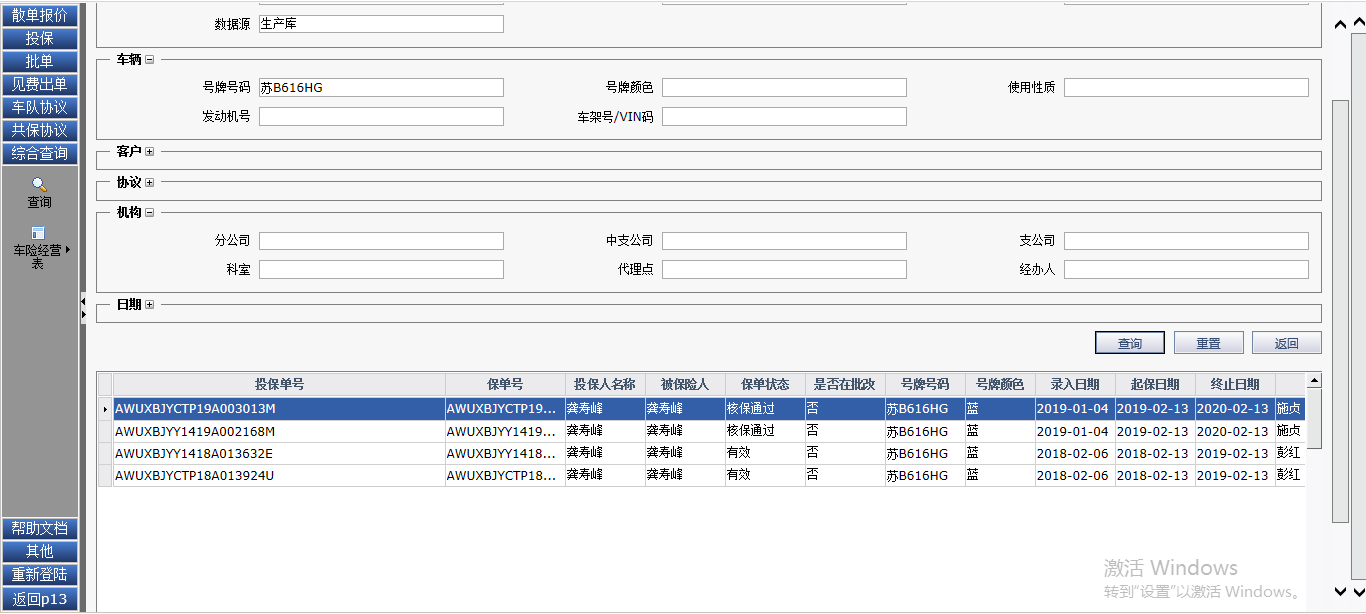Sort by 被保险人 column header
1366x614 pixels.
click(685, 385)
